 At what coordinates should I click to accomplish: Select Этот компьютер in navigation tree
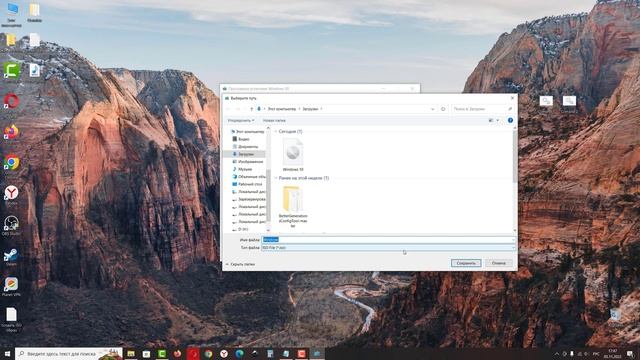point(247,132)
